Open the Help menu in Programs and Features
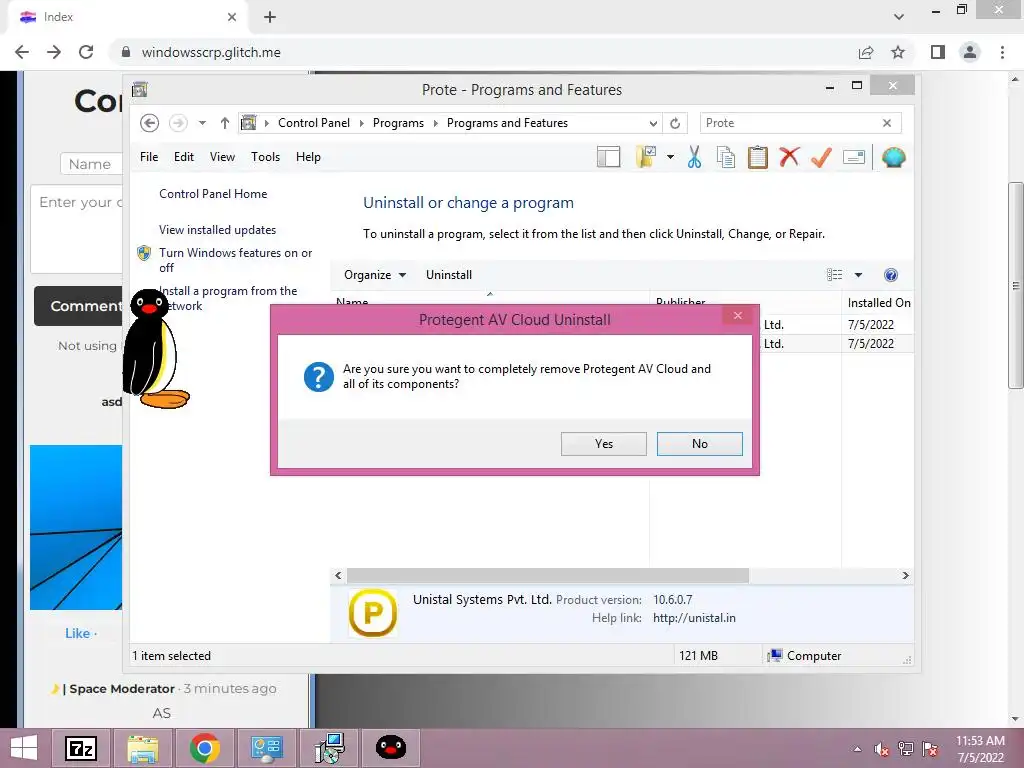 coord(308,157)
